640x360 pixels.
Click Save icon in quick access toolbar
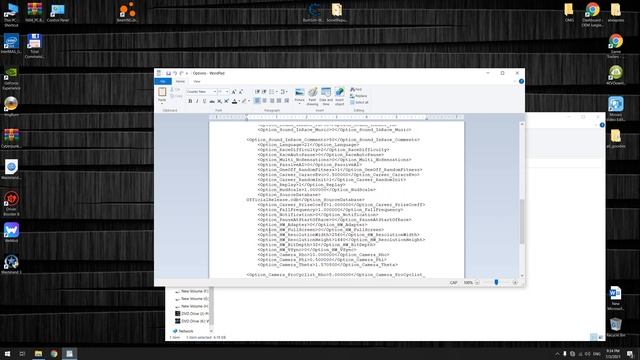(168, 73)
